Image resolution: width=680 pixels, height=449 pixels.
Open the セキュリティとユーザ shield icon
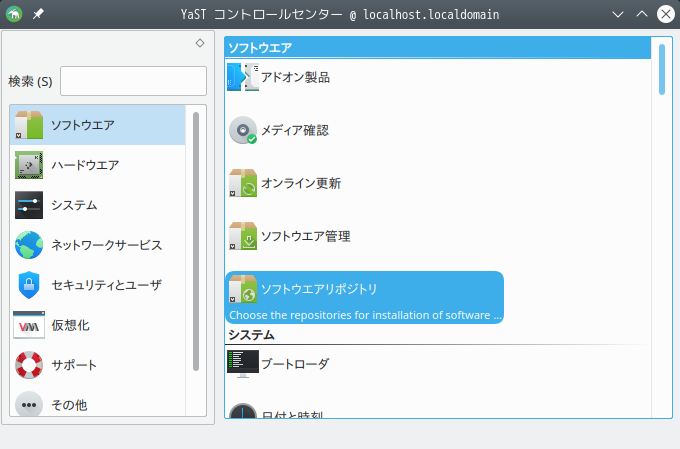point(29,285)
